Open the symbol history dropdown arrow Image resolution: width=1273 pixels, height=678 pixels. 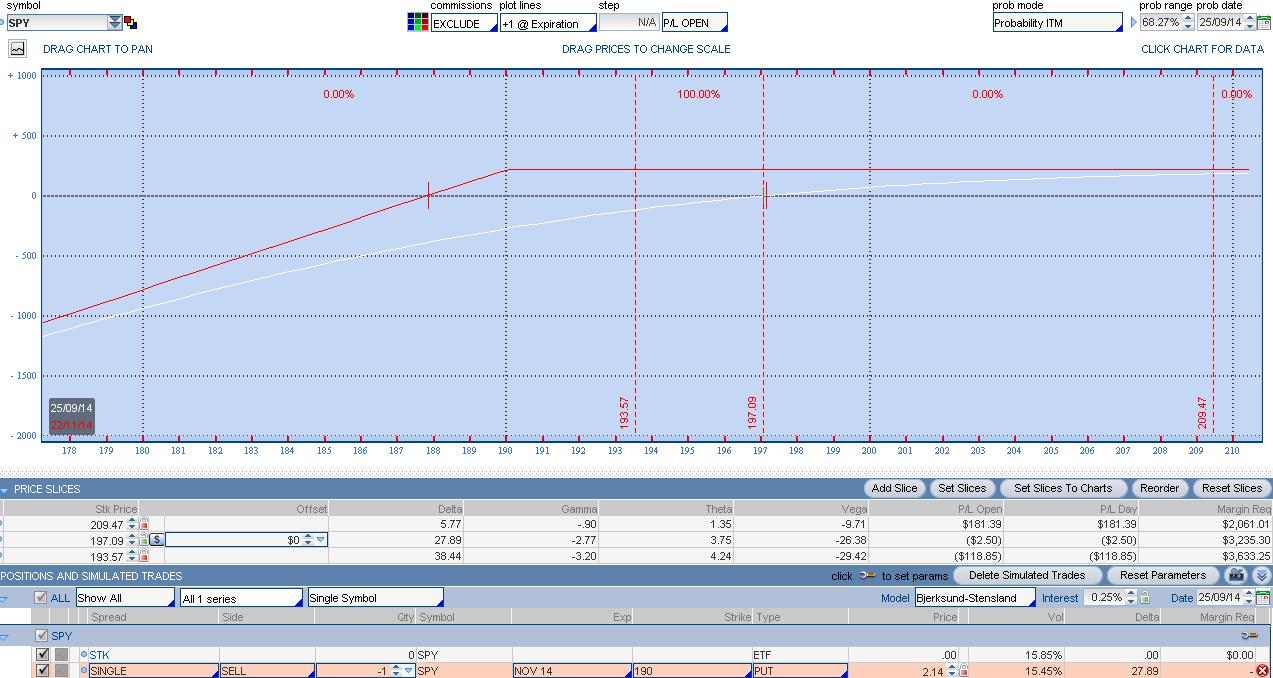pyautogui.click(x=115, y=22)
